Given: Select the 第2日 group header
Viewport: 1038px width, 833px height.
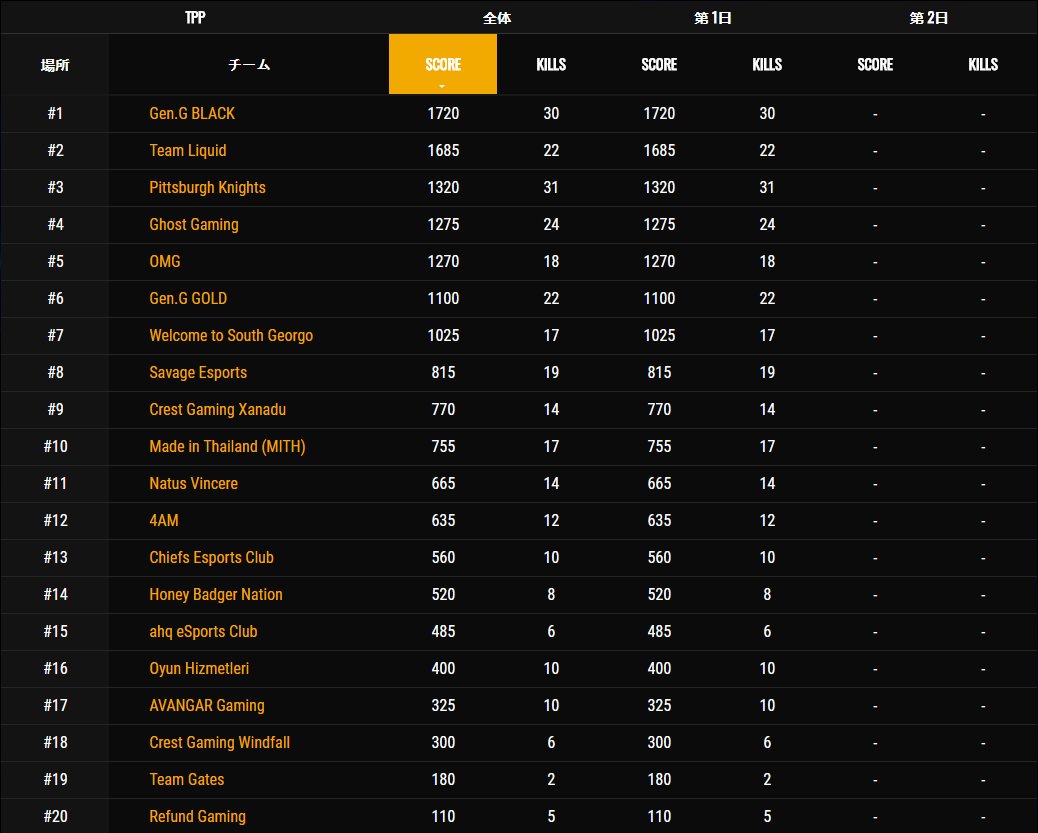Looking at the screenshot, I should [x=928, y=18].
